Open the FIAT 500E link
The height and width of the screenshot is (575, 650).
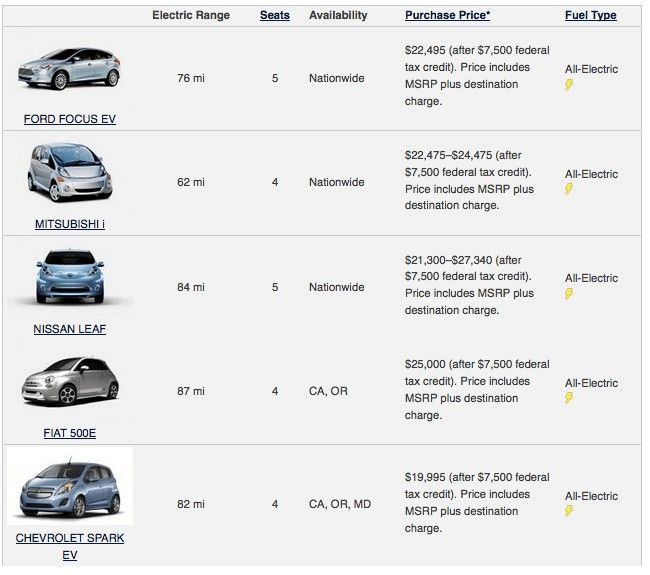[x=70, y=433]
